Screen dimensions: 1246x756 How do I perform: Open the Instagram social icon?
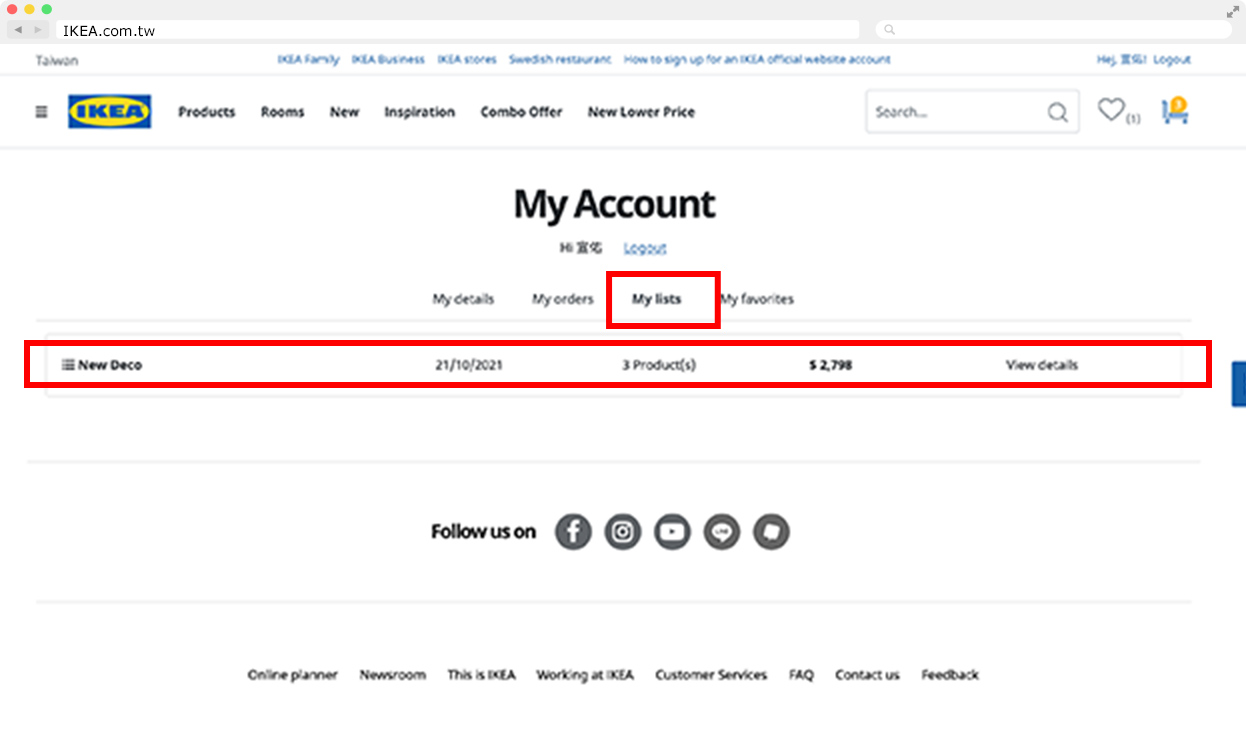pos(623,532)
